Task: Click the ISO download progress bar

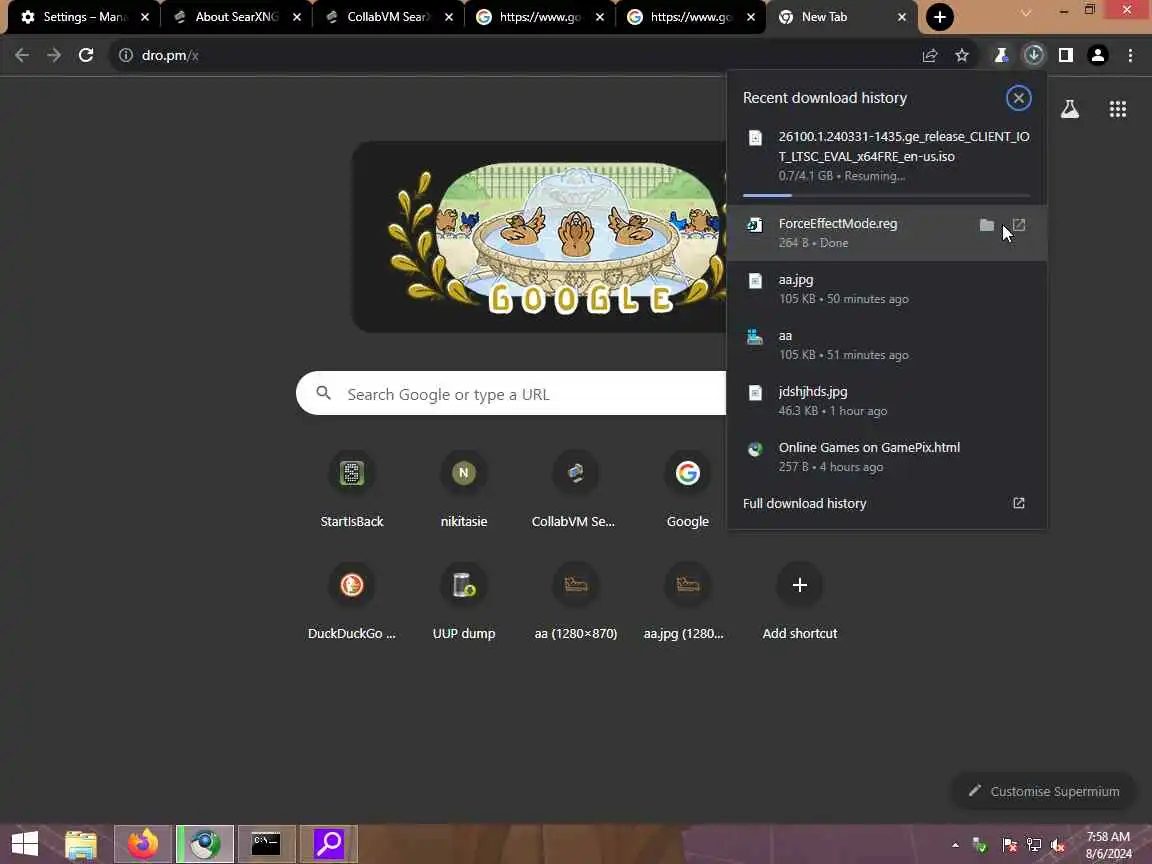Action: (x=886, y=195)
